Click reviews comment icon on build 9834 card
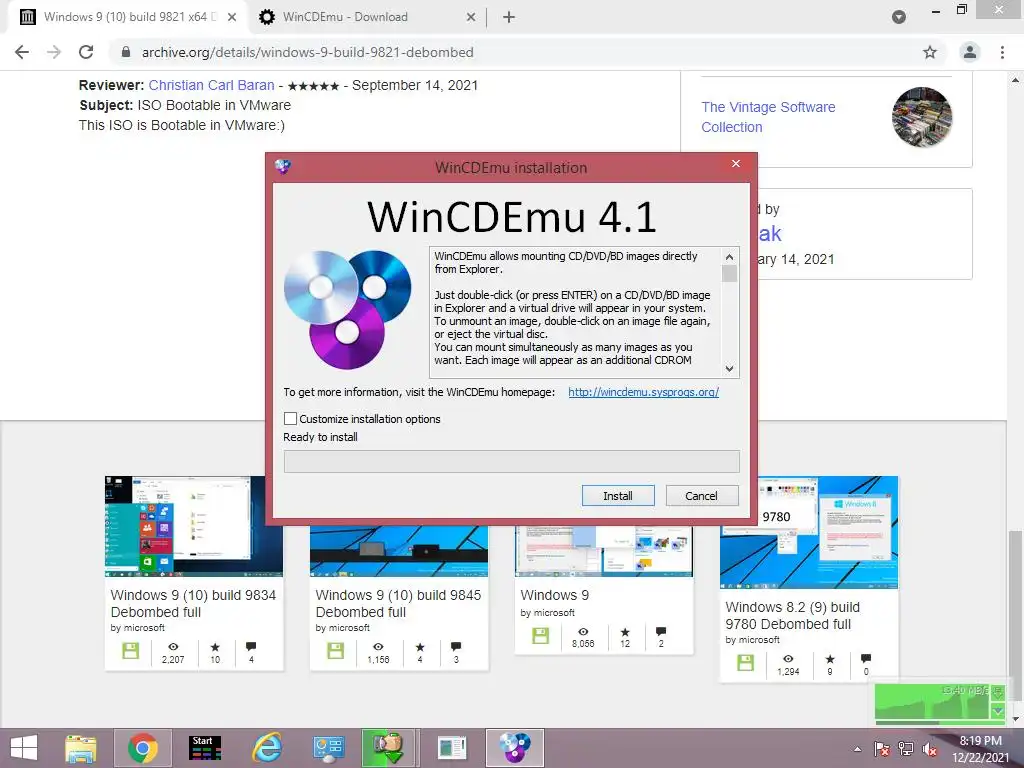 251,647
